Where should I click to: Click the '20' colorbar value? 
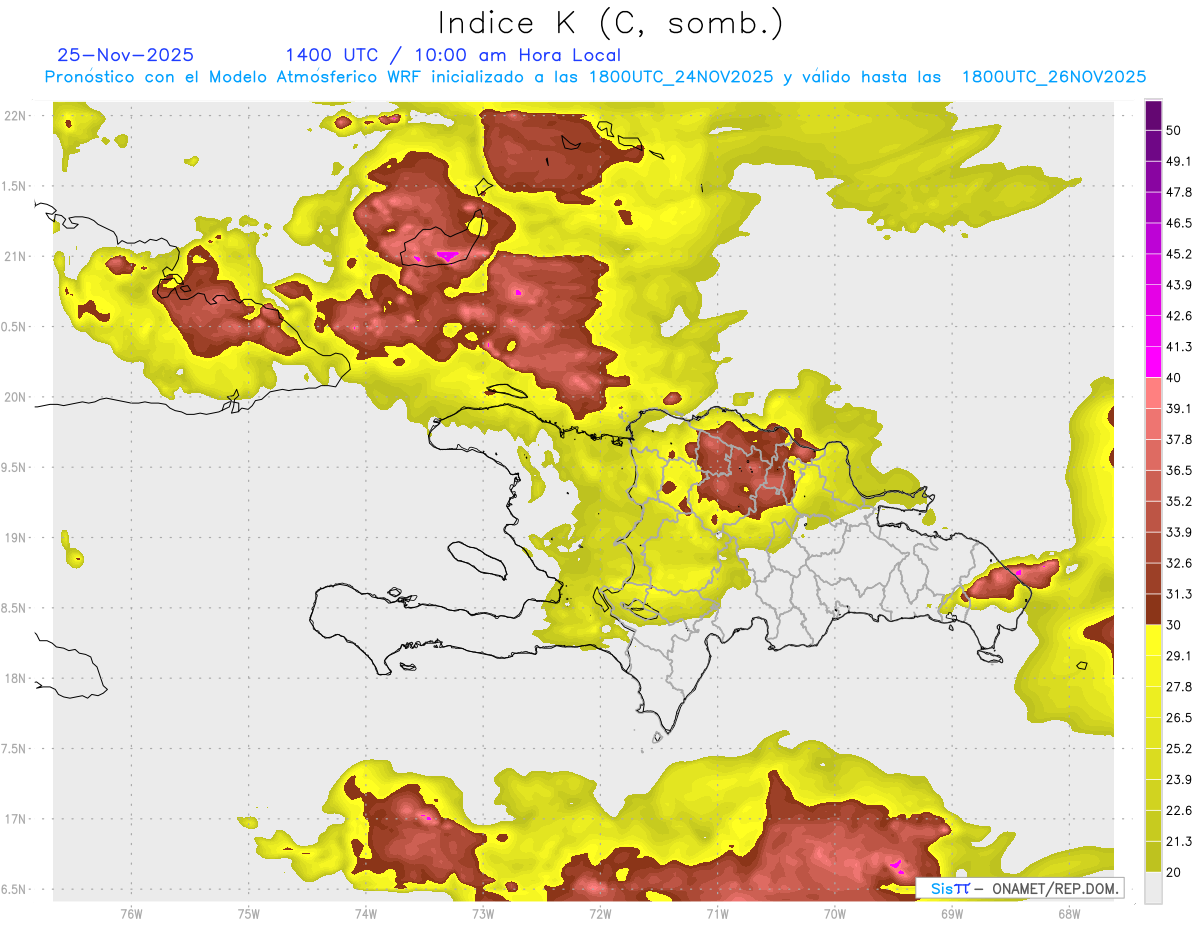click(x=1174, y=872)
